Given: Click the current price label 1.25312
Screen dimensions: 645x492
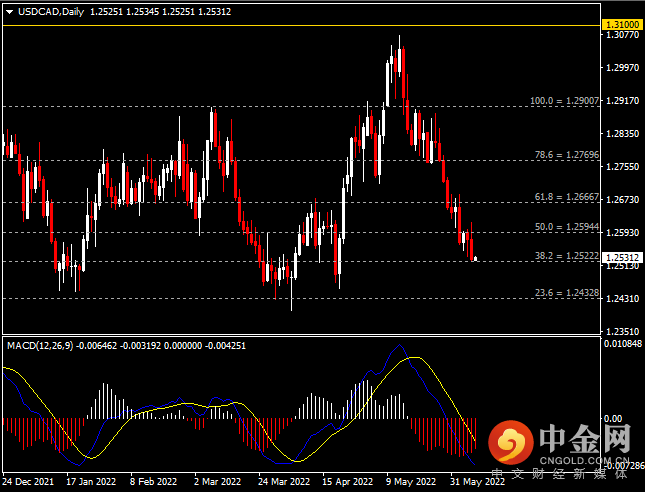Looking at the screenshot, I should (x=623, y=258).
